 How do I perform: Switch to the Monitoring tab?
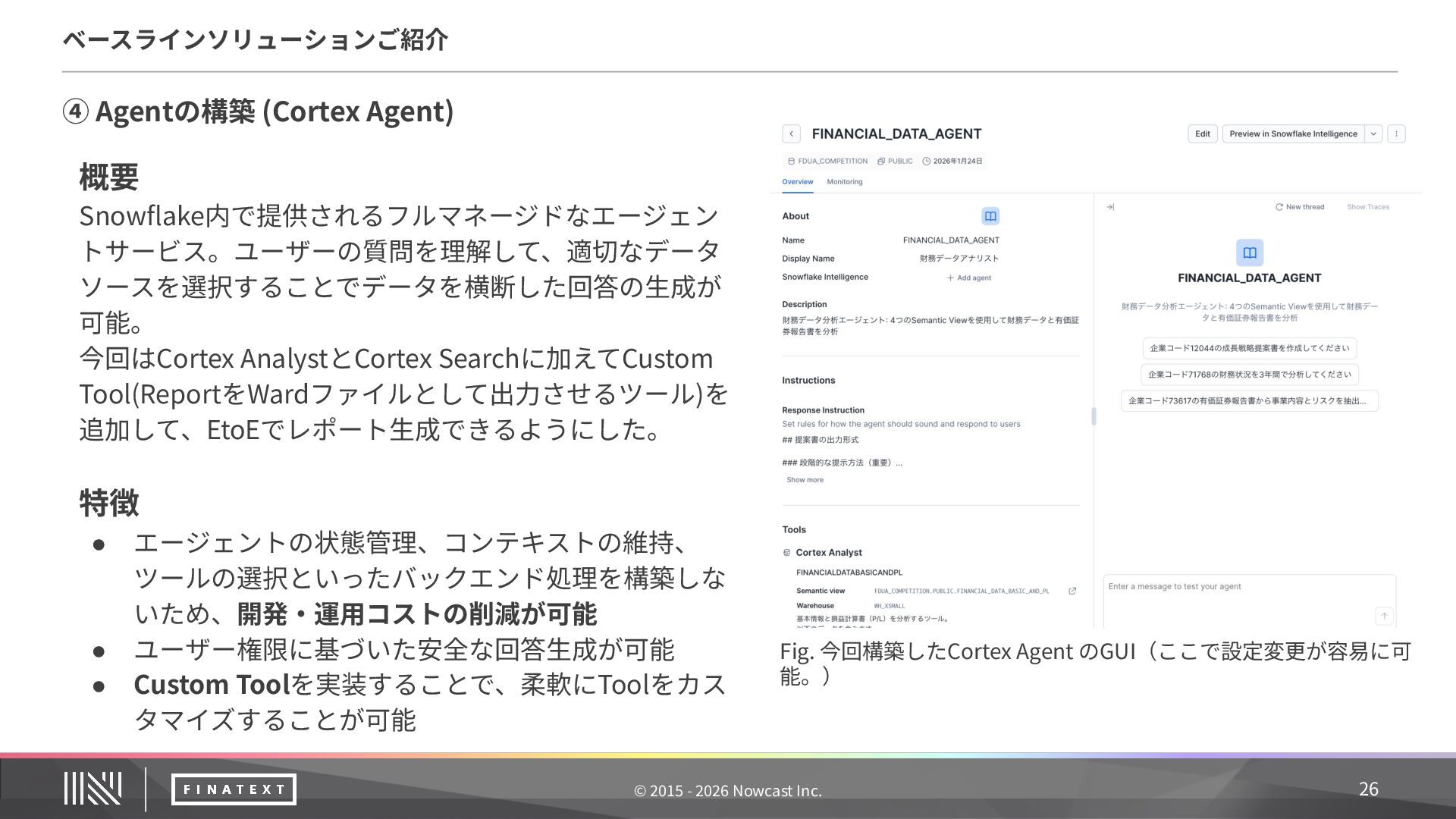844,182
